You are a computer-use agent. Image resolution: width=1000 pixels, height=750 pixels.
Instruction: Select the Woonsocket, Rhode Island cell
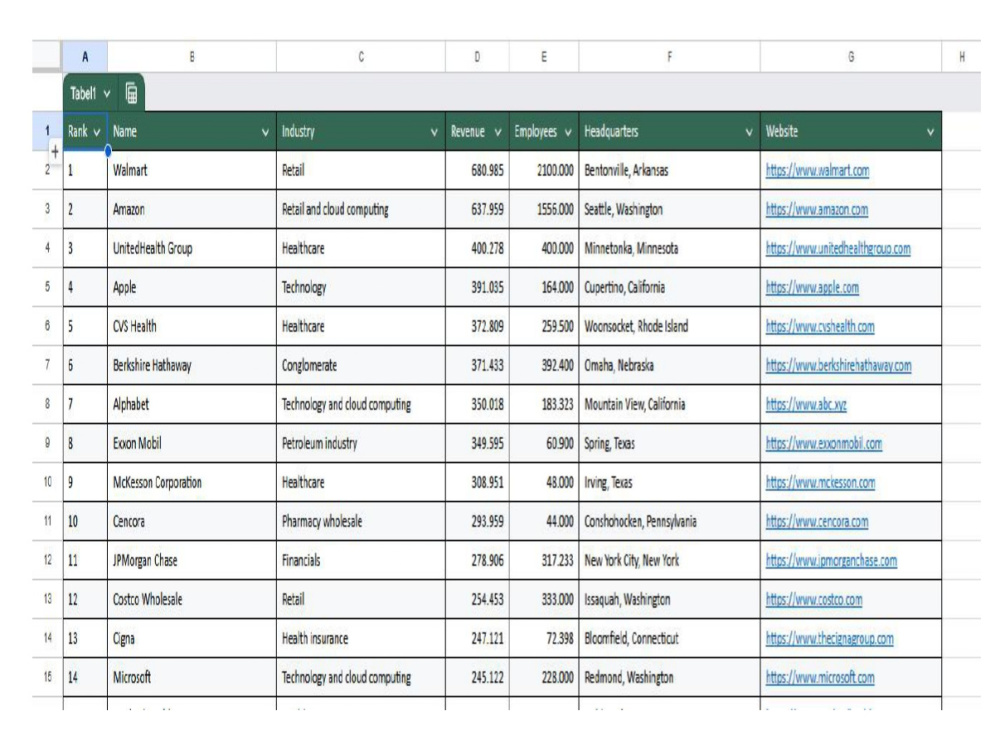click(669, 326)
